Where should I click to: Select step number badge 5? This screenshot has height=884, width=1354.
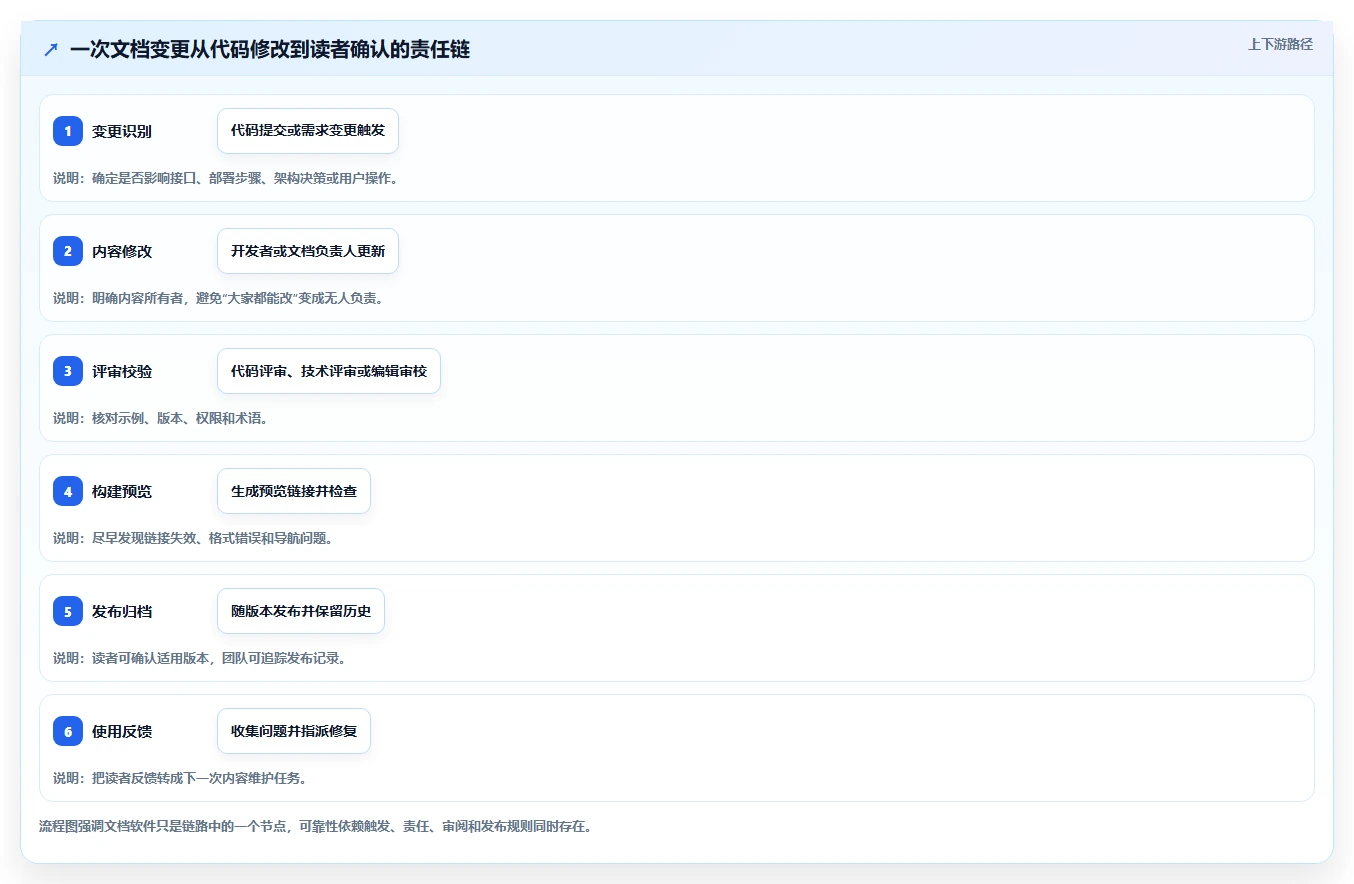[x=68, y=611]
